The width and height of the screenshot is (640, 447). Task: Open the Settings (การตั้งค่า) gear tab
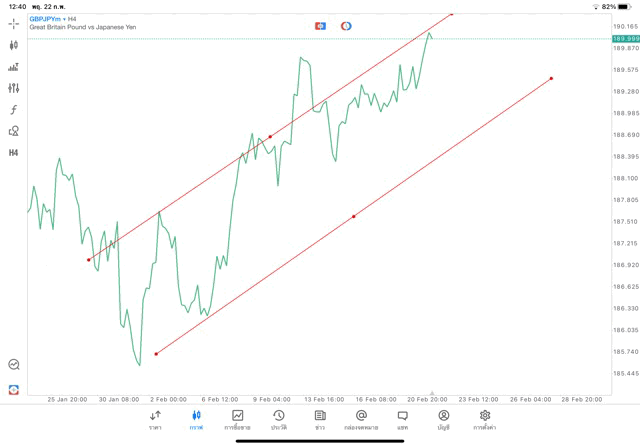[485, 419]
